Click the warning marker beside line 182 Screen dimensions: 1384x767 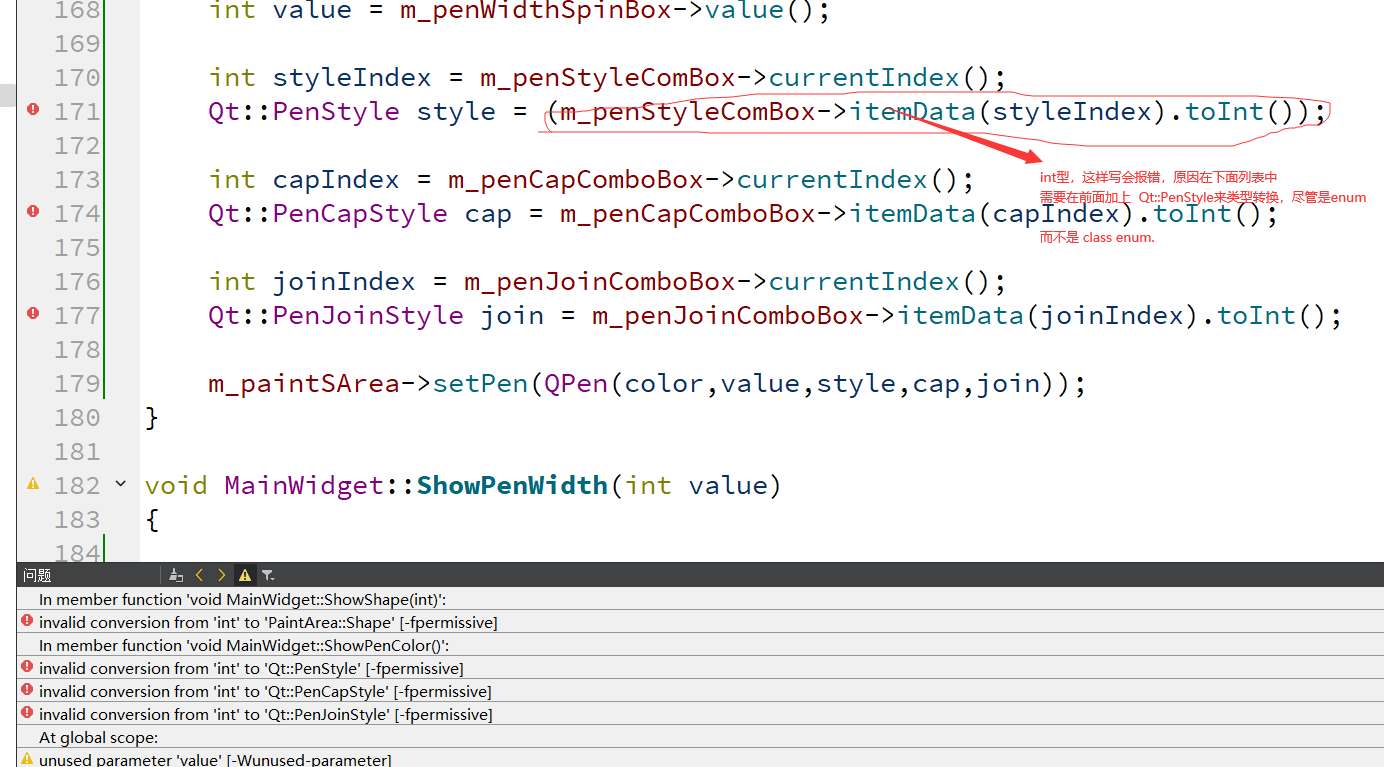pos(33,484)
